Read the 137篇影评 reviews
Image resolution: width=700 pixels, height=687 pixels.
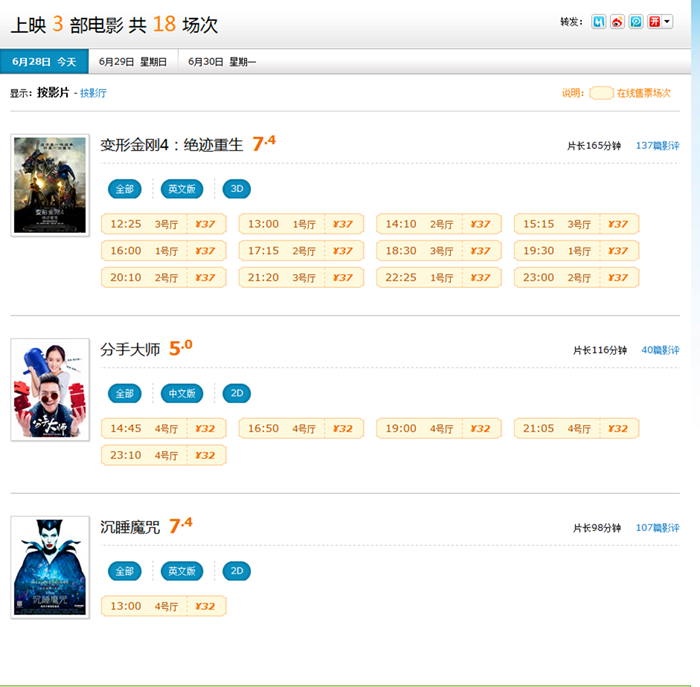click(x=657, y=146)
